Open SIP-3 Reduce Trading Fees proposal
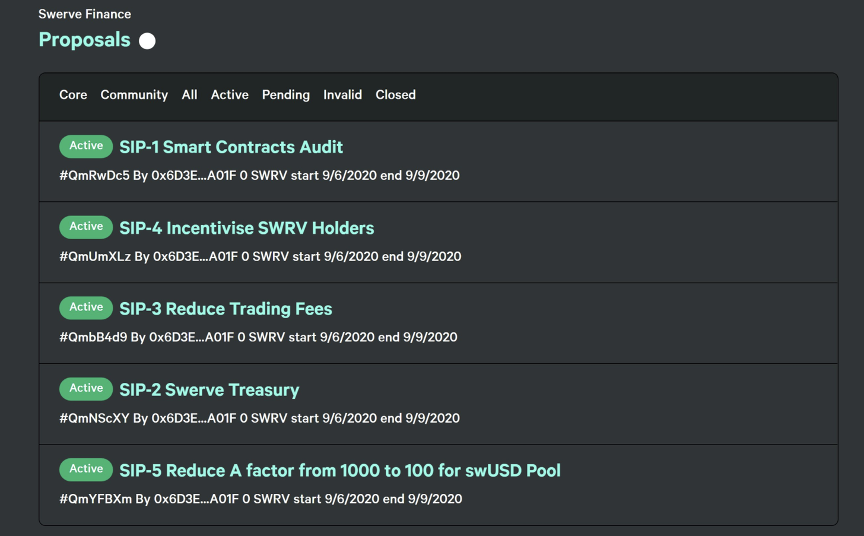Screen dimensions: 864x536 tap(225, 309)
